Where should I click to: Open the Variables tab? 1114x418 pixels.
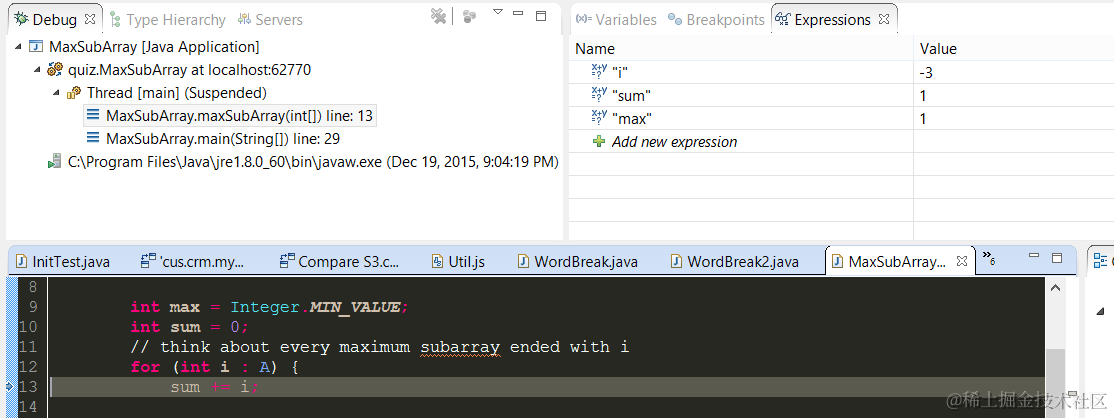pyautogui.click(x=626, y=20)
